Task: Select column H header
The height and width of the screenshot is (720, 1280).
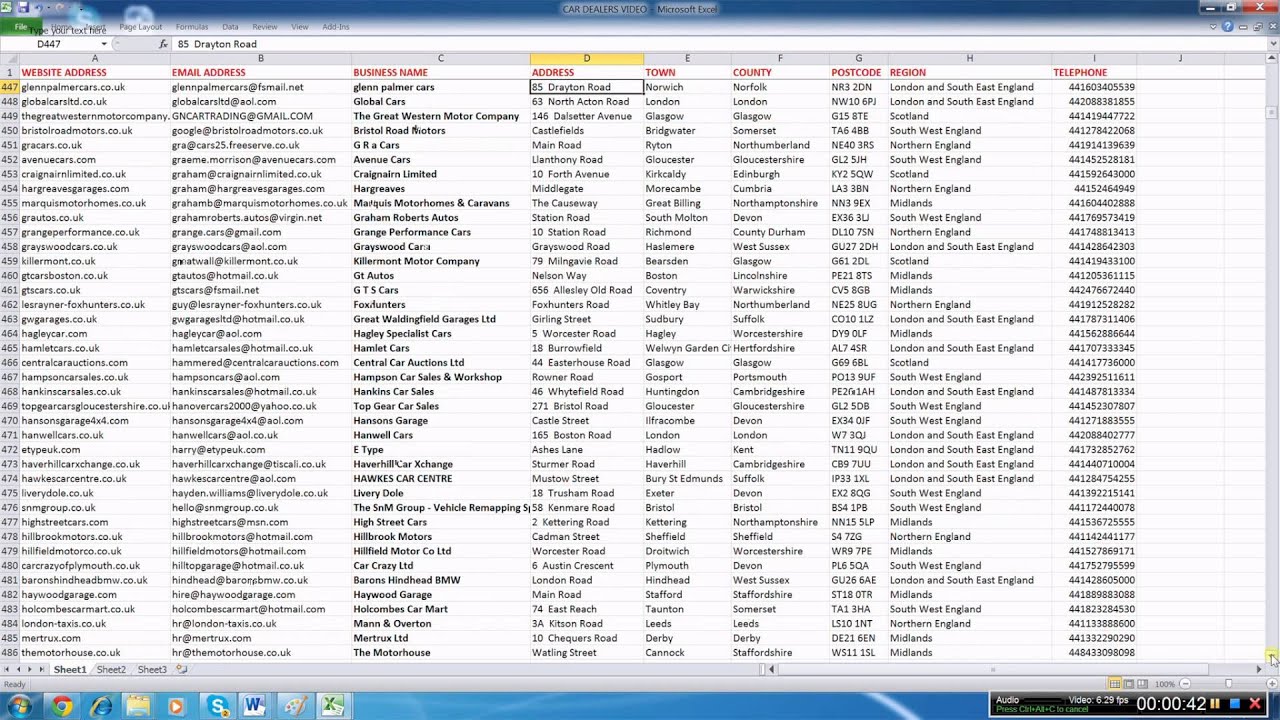Action: [969, 58]
